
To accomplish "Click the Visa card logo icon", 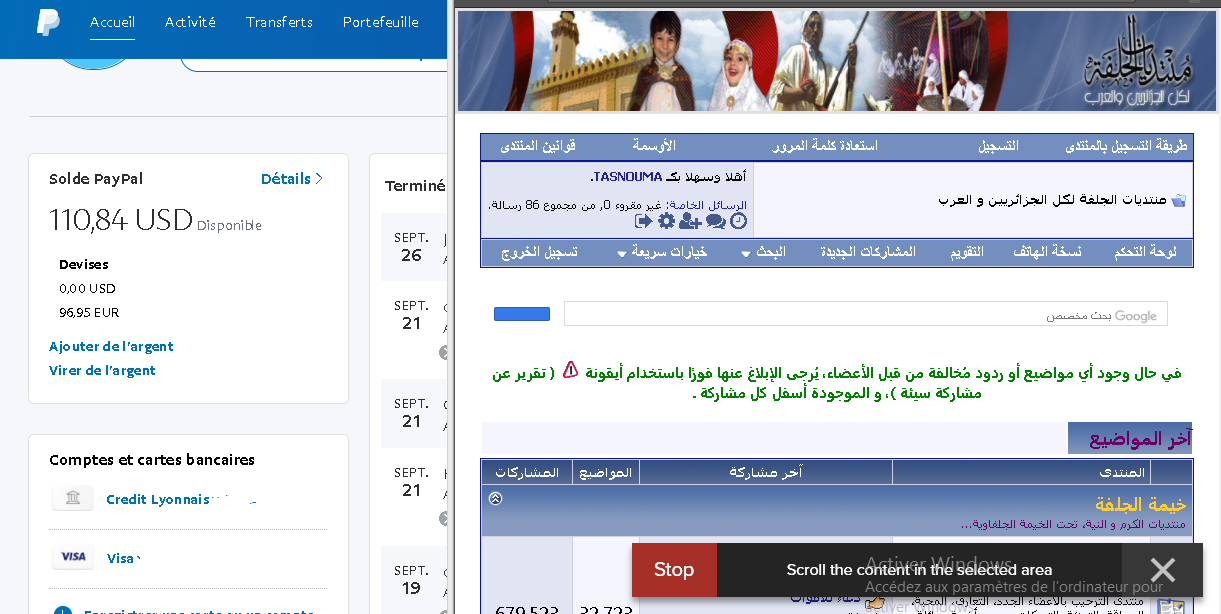I will pos(73,557).
